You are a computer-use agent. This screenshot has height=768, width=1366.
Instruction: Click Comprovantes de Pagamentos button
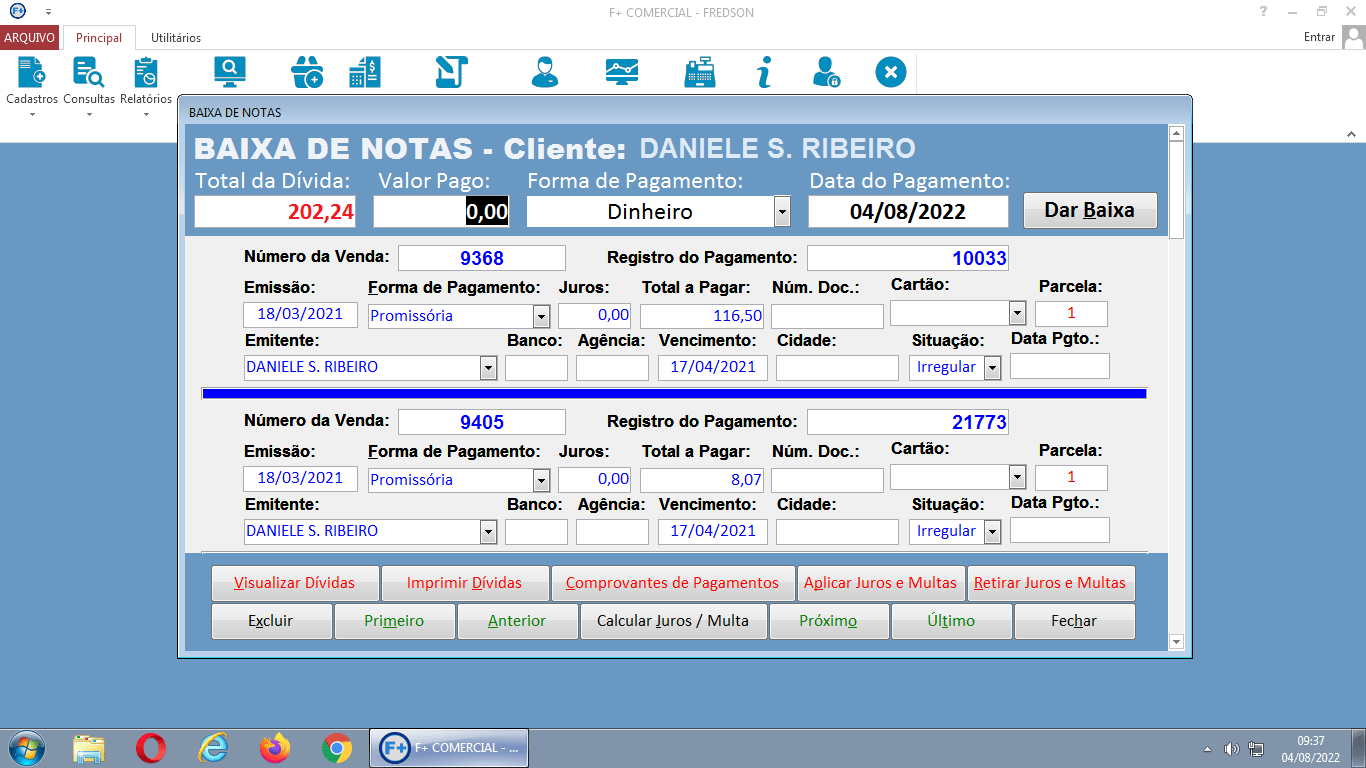click(x=672, y=583)
